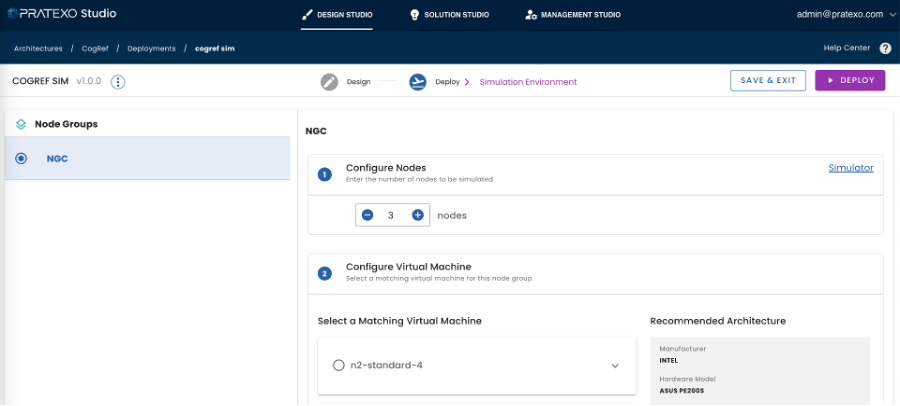Expand the n2-standard-4 machine details chevron
Image resolution: width=900 pixels, height=406 pixels.
[615, 365]
